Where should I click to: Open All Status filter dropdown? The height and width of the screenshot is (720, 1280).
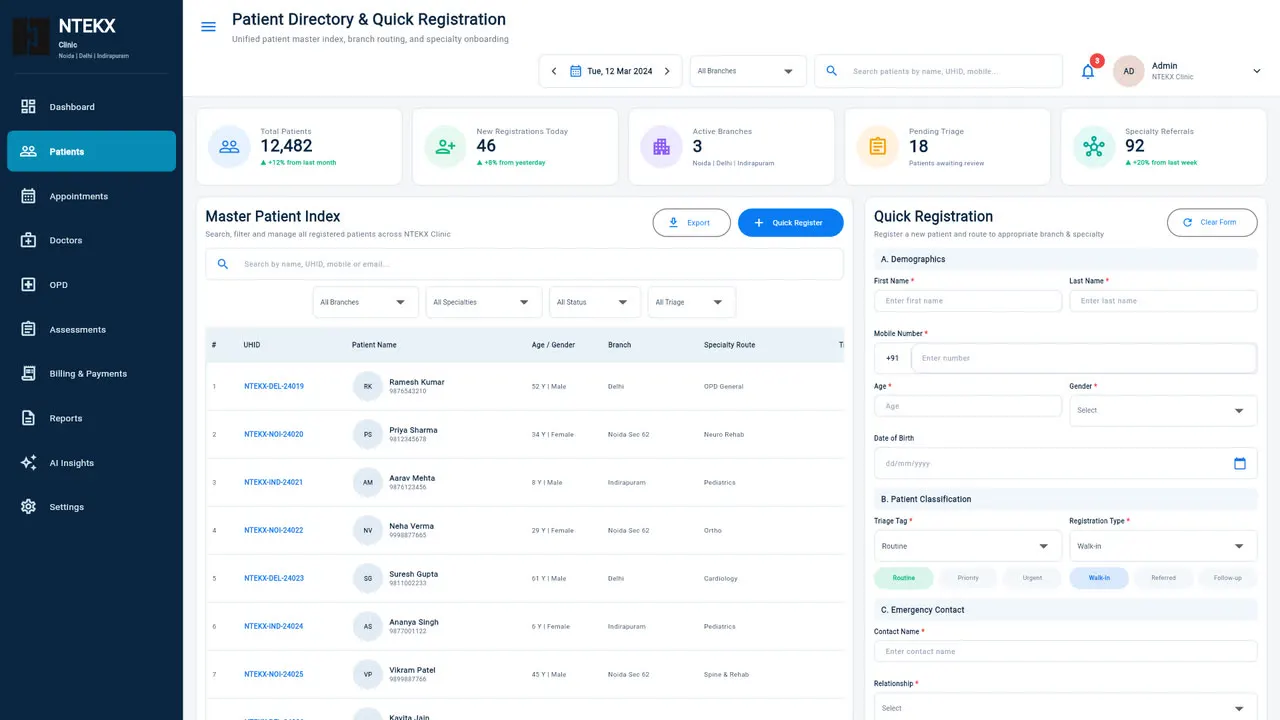click(595, 302)
